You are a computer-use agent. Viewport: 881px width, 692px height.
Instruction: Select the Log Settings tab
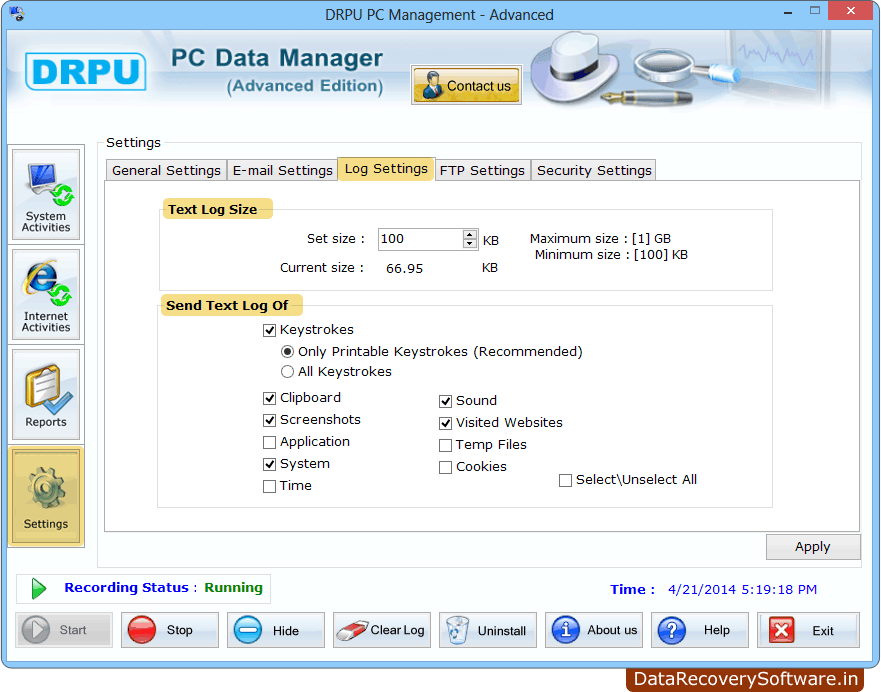coord(386,169)
